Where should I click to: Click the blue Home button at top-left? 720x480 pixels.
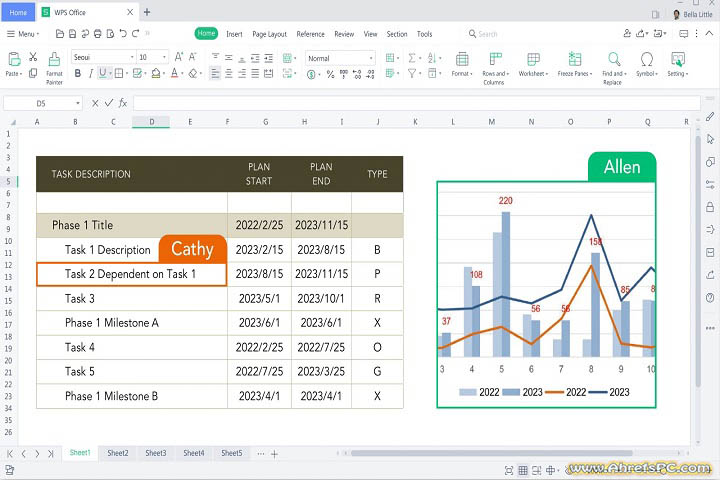tap(18, 12)
